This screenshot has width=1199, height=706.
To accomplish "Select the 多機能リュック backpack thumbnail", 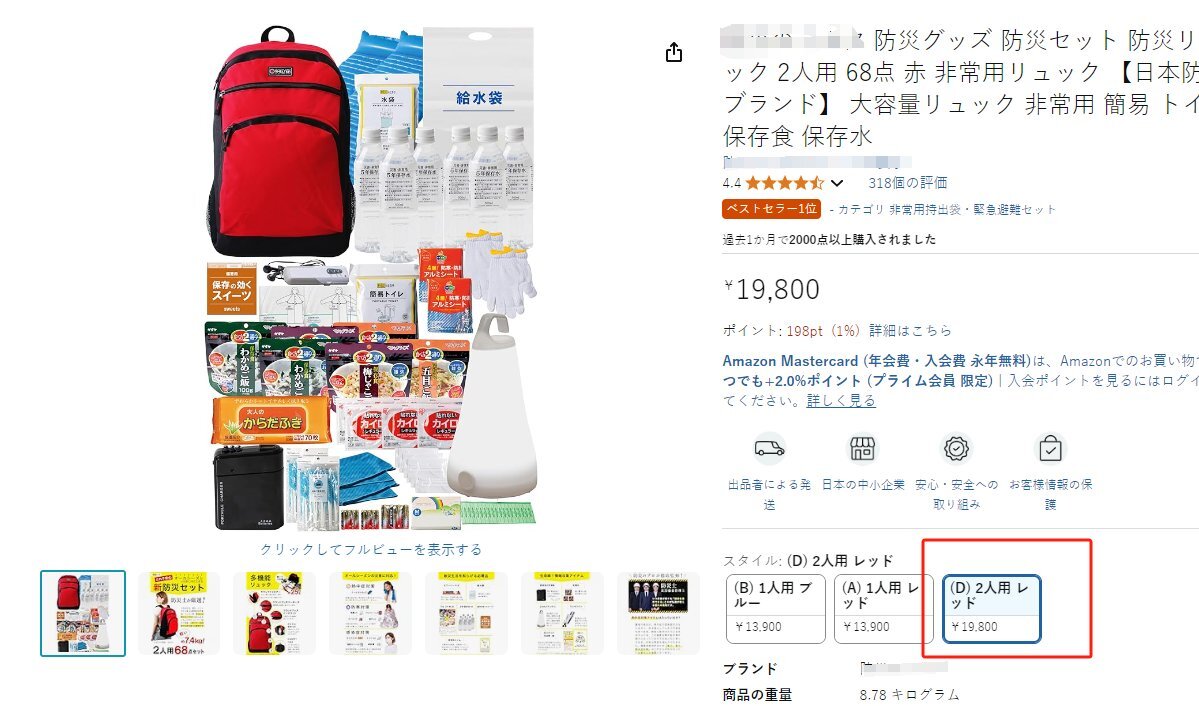I will click(x=275, y=613).
